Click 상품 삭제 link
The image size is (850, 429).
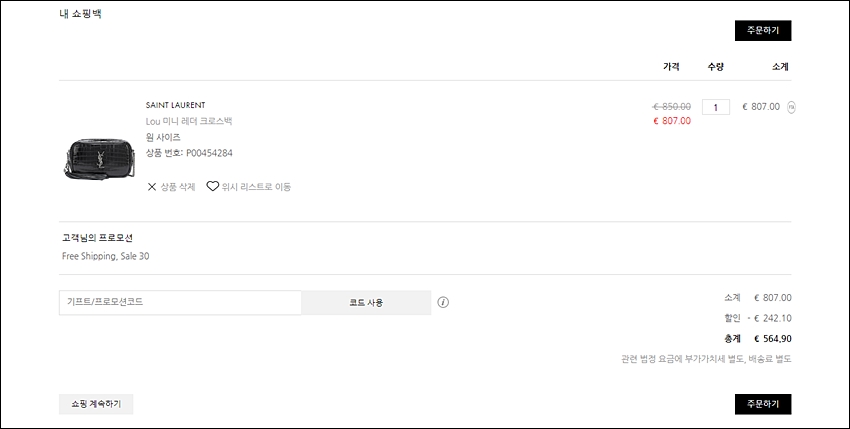pos(178,187)
